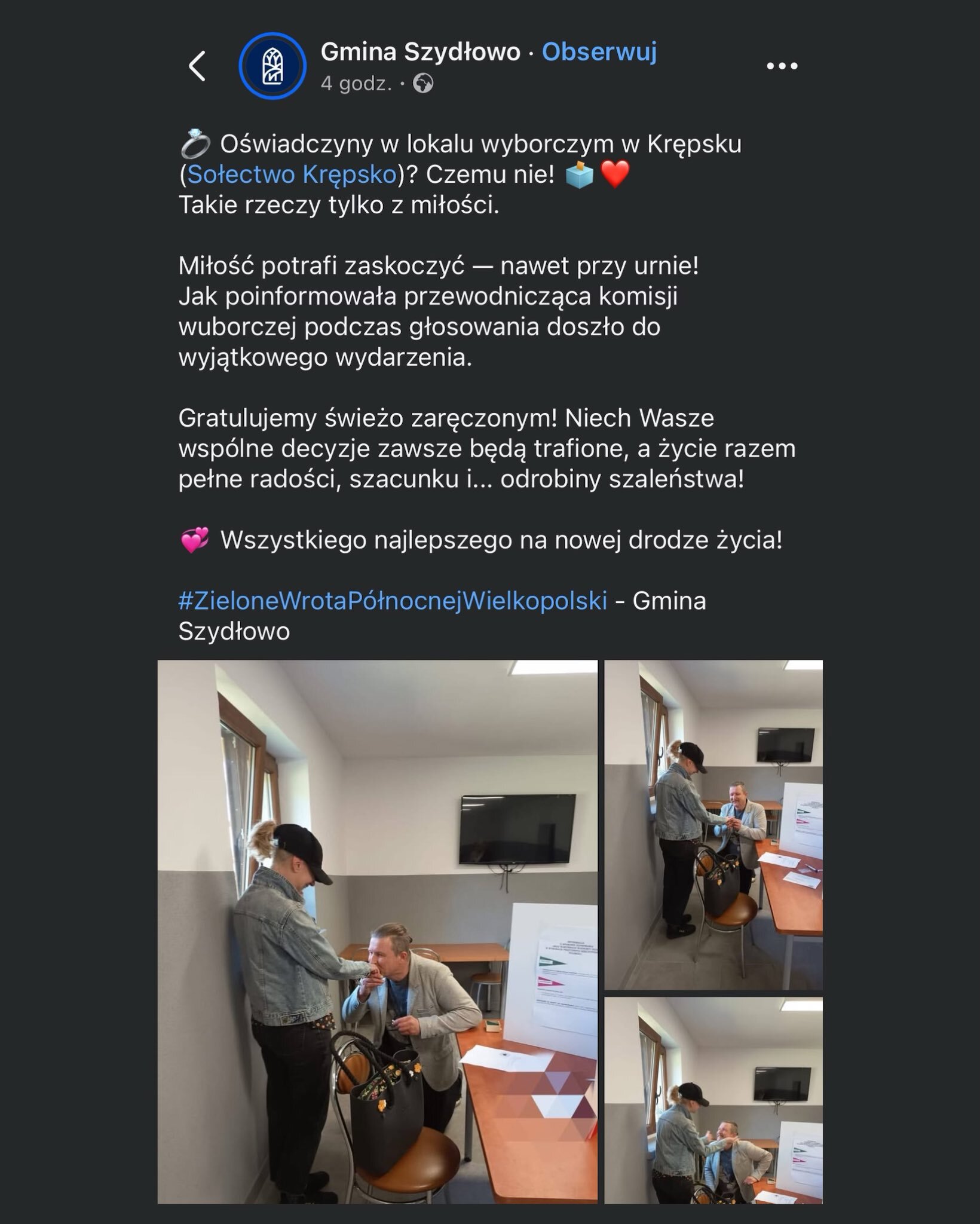Click the public globe visibility icon
The image size is (980, 1224).
(x=423, y=84)
